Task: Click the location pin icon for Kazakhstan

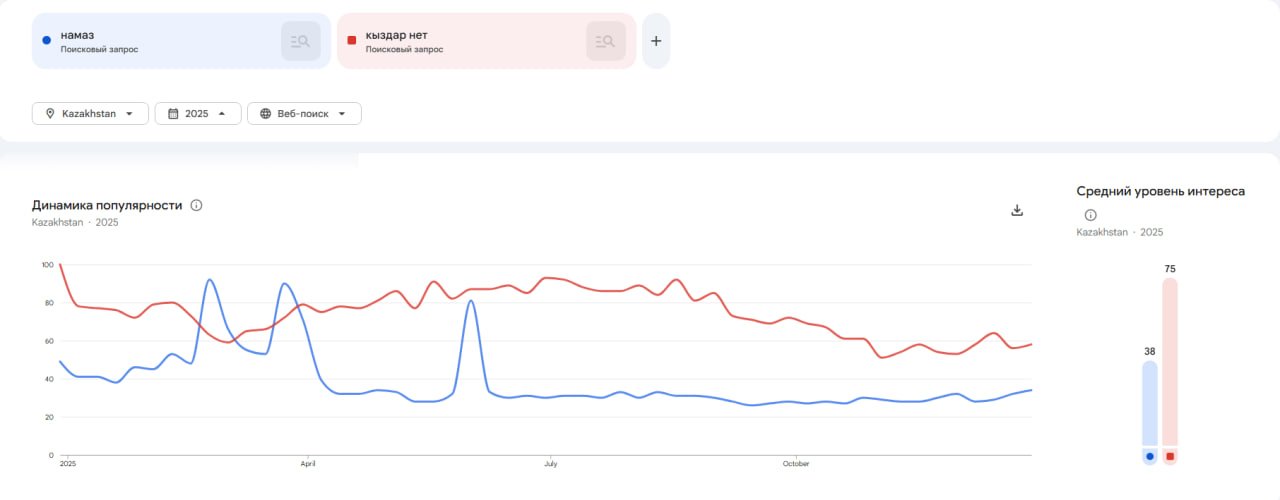Action: pyautogui.click(x=49, y=114)
